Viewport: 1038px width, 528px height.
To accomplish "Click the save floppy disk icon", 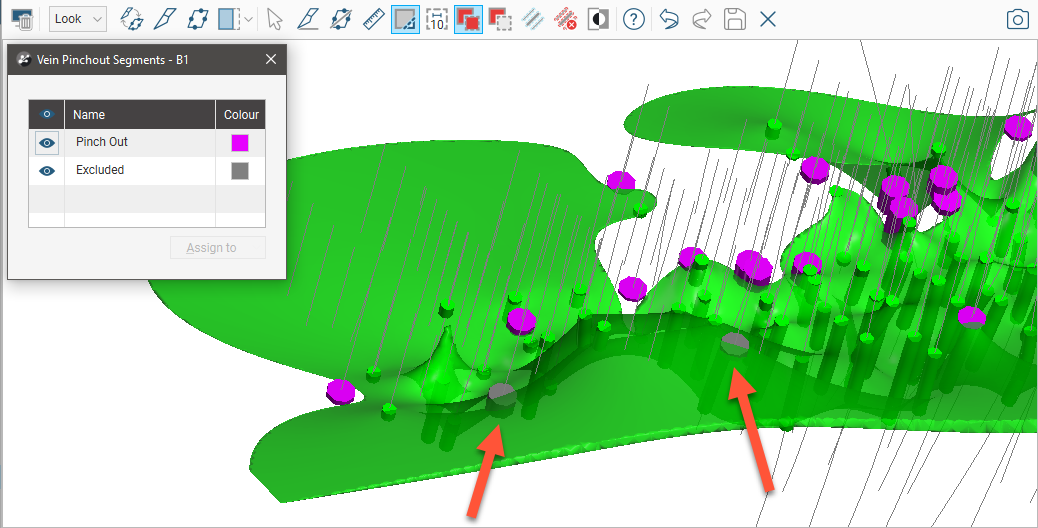I will point(735,19).
